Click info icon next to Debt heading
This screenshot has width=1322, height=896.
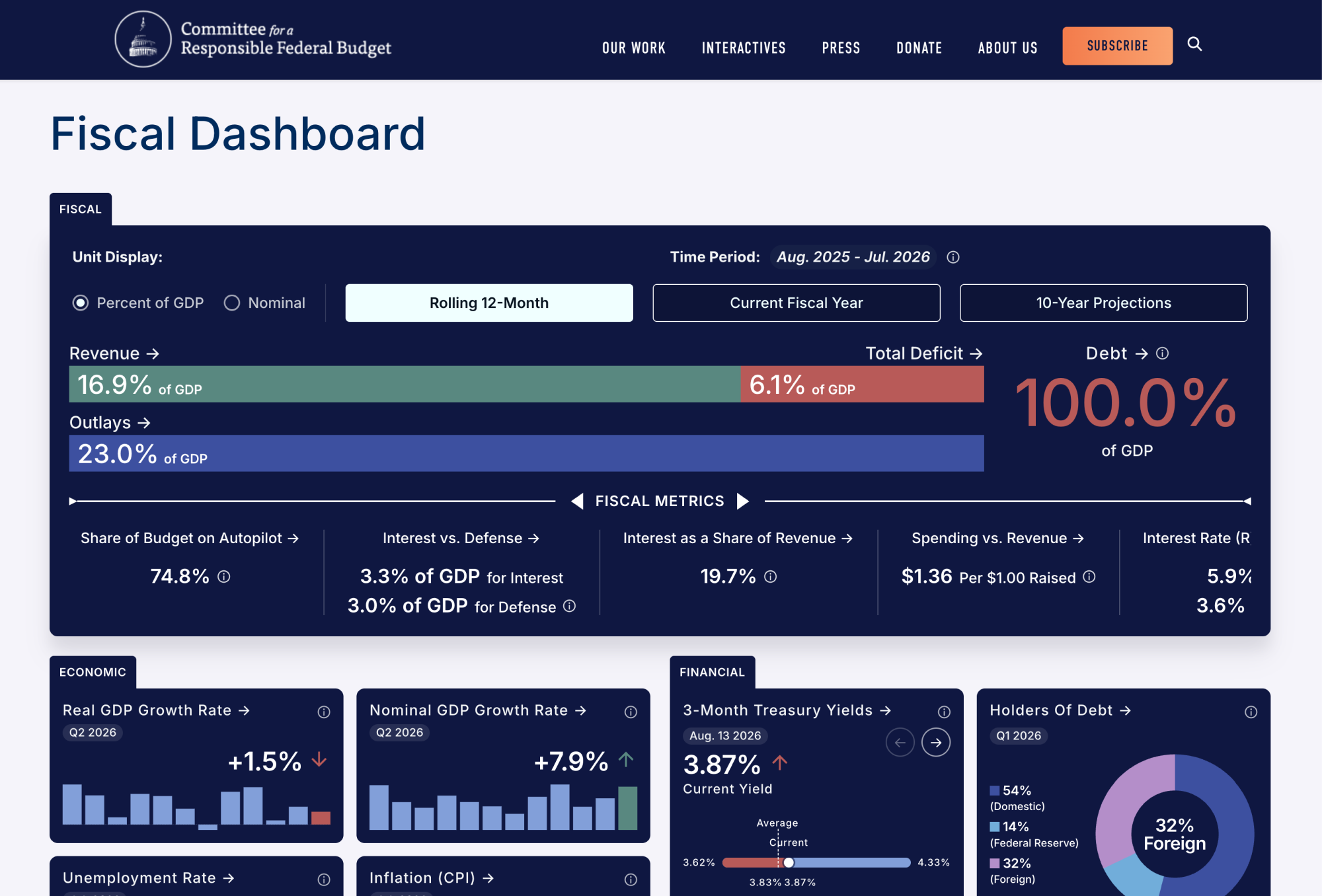(1163, 354)
